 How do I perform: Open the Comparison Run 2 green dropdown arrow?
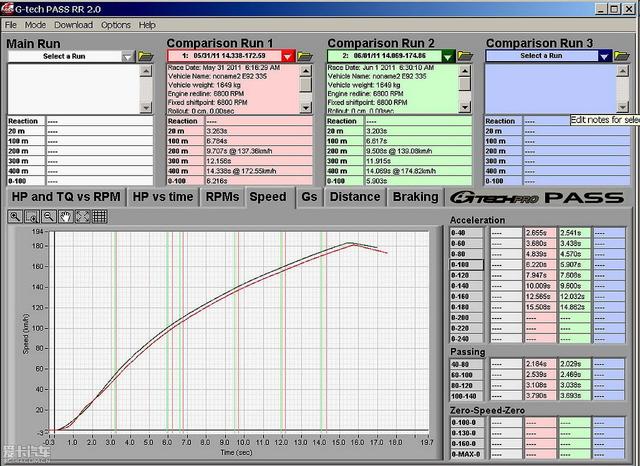pyautogui.click(x=448, y=56)
